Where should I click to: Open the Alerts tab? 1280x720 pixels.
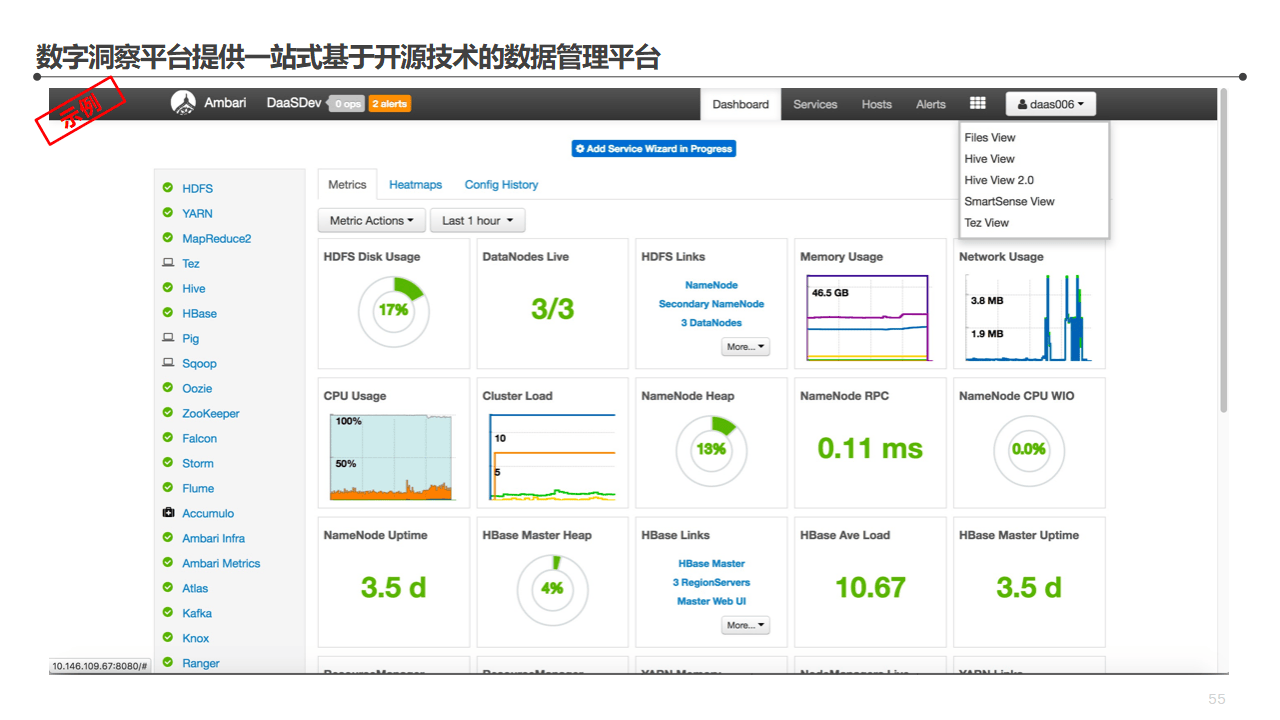click(931, 104)
